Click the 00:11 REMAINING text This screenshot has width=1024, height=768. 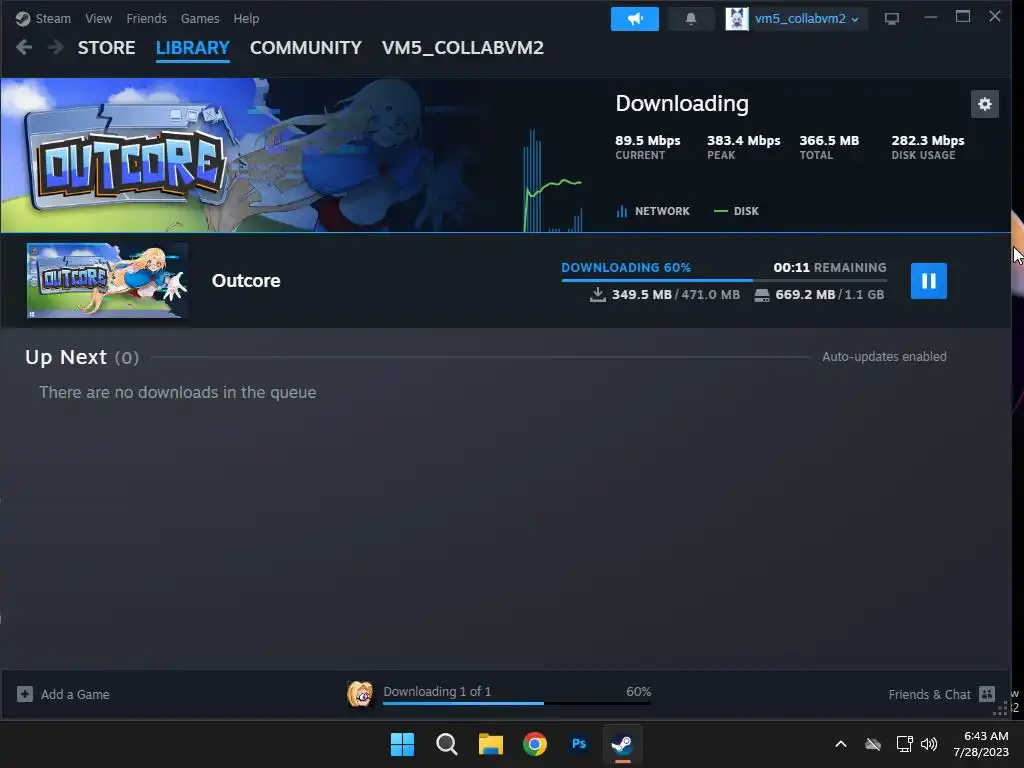coord(829,267)
